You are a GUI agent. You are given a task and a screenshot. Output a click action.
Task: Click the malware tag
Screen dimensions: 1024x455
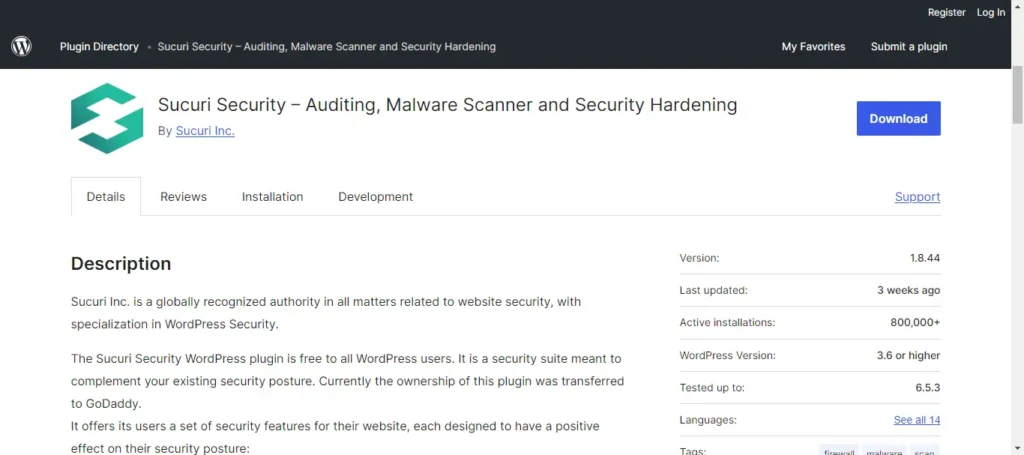point(884,450)
